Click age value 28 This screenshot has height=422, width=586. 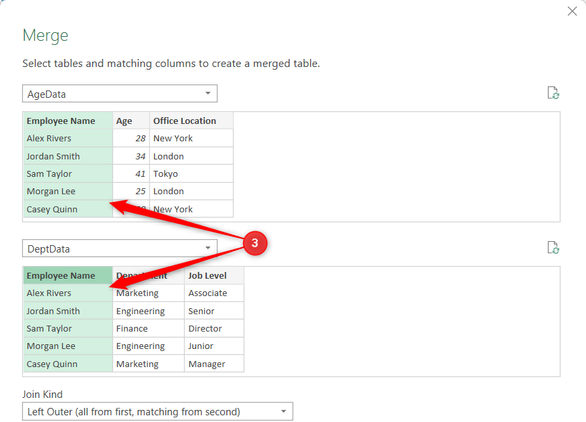[131, 138]
